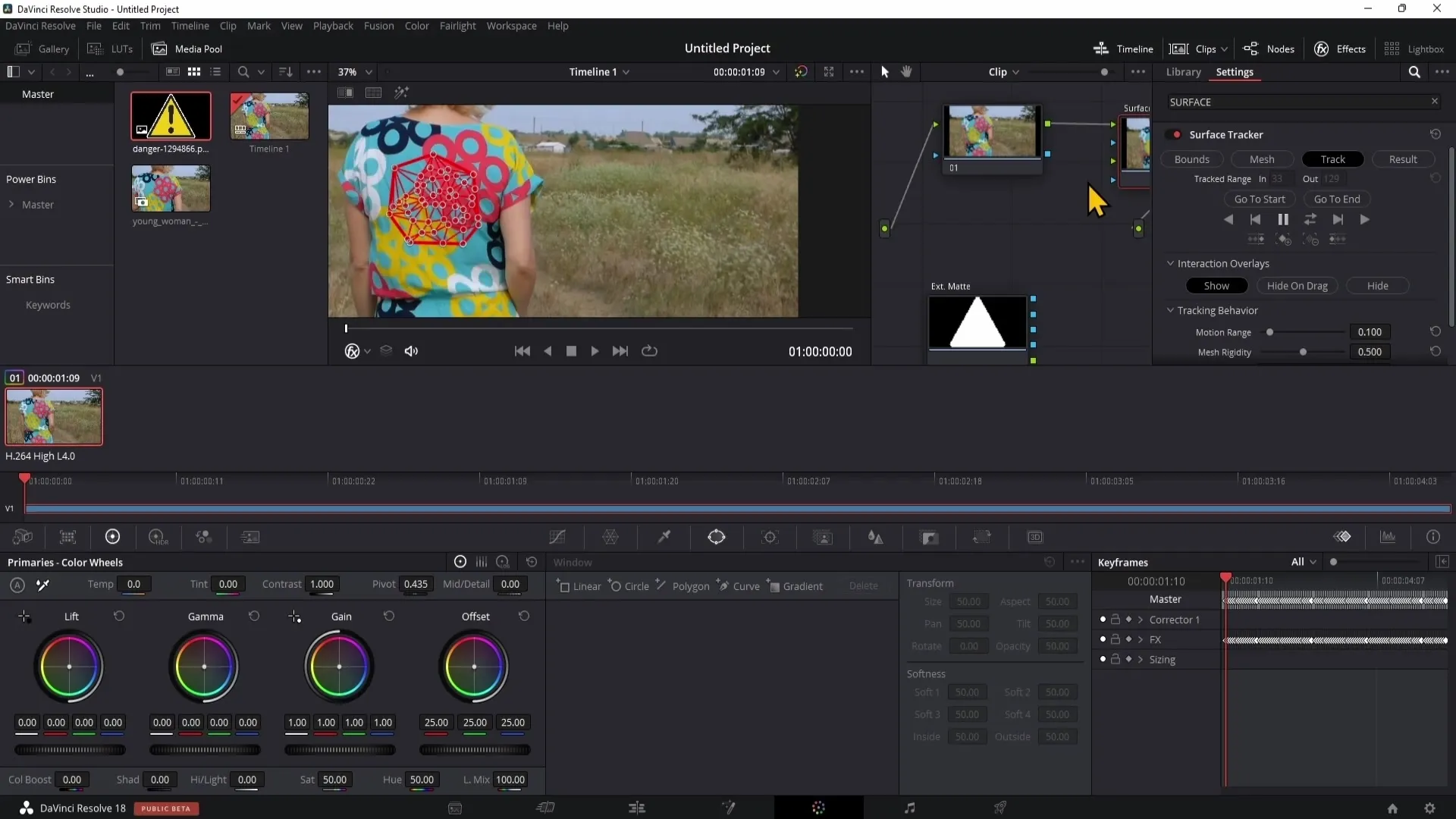1456x819 pixels.
Task: Toggle visibility of Sizing node
Action: click(1102, 659)
